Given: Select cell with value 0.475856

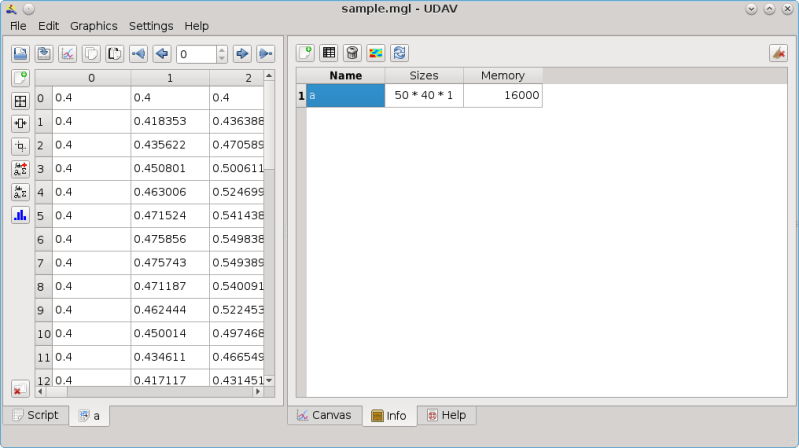Looking at the screenshot, I should click(x=170, y=239).
